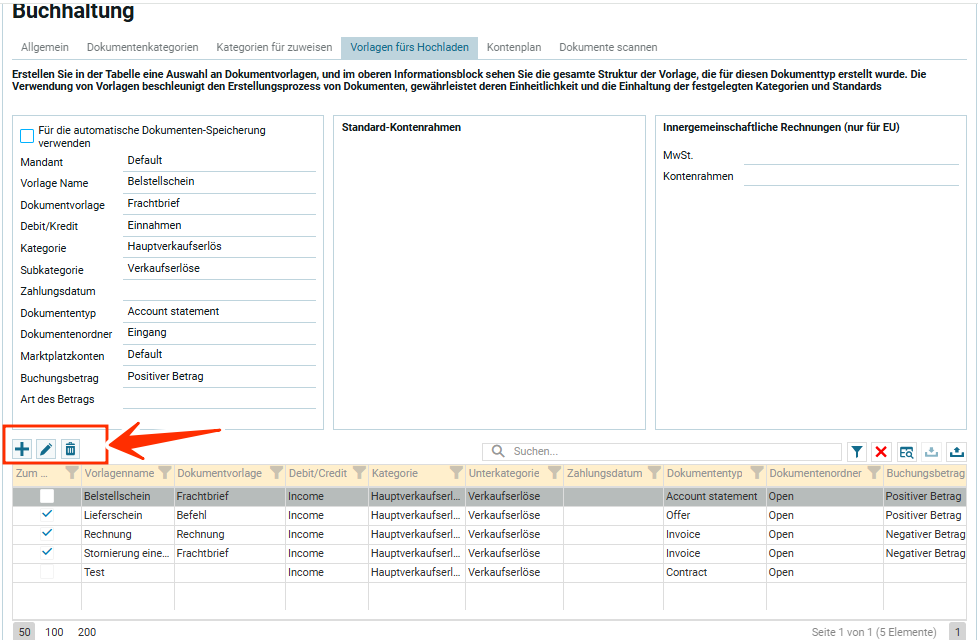Image resolution: width=978 pixels, height=640 pixels.
Task: Set page size to 100
Action: coord(55,632)
